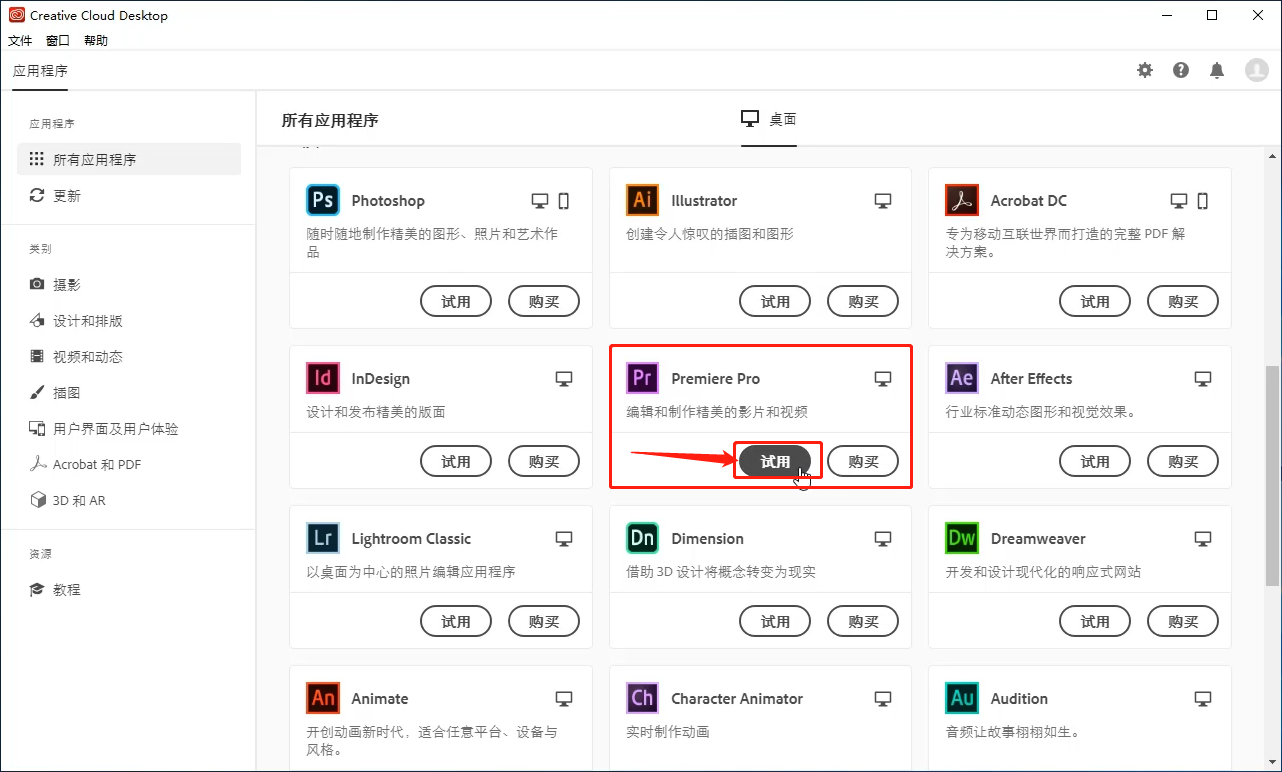
Task: Open notifications via the bell icon
Action: (x=1217, y=70)
